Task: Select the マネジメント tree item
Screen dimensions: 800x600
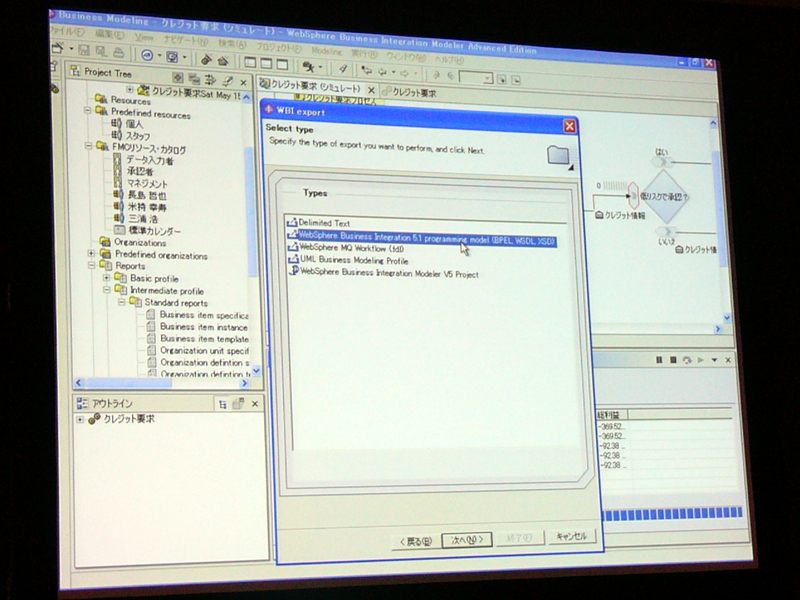Action: click(141, 183)
